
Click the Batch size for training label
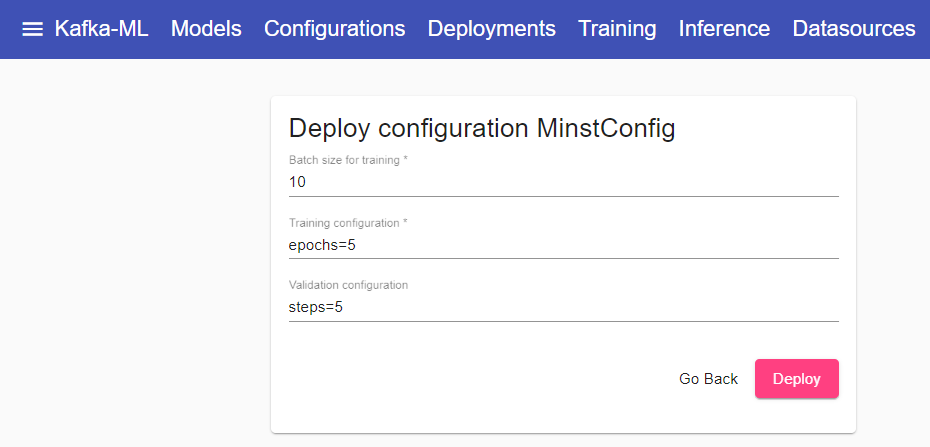[349, 160]
